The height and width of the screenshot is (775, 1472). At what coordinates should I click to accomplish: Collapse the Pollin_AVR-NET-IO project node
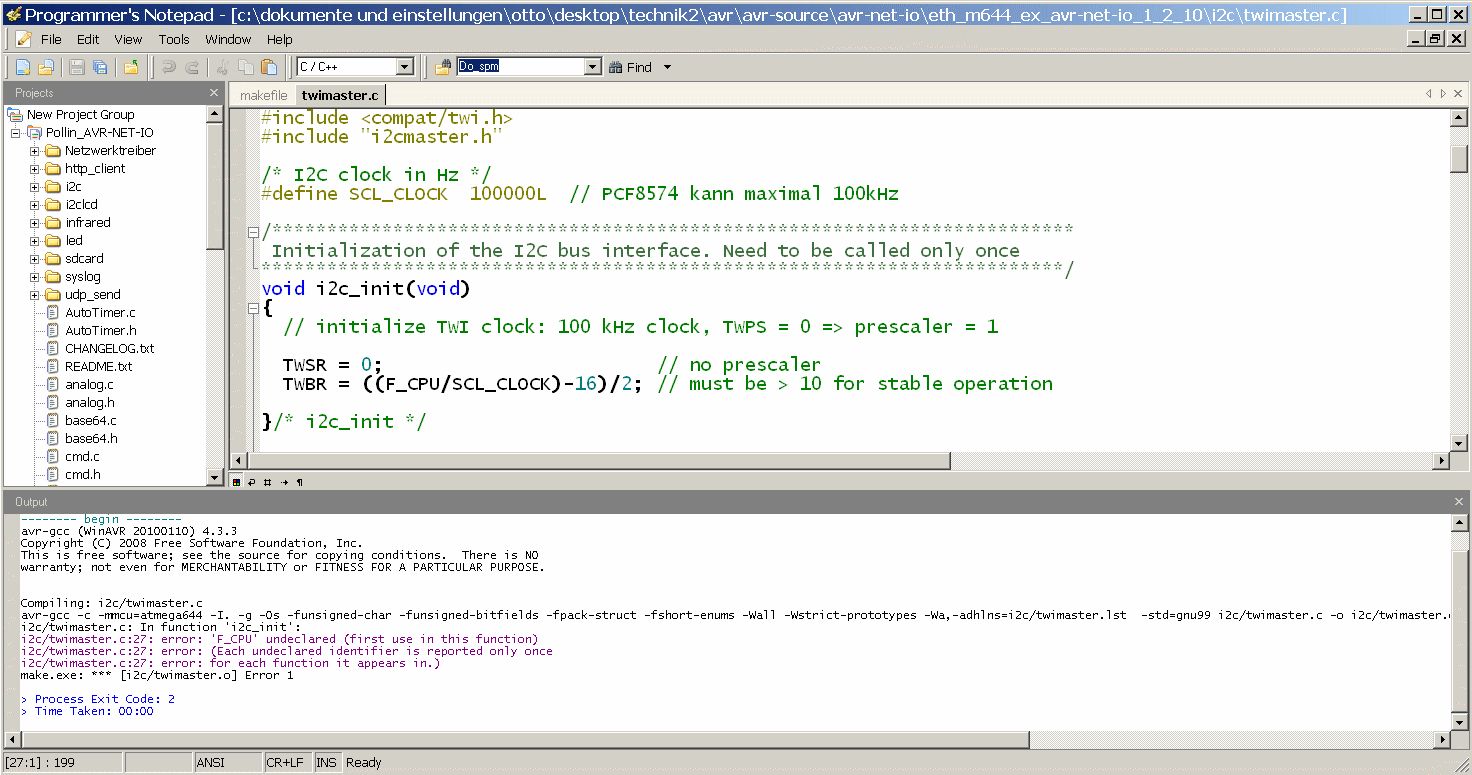pyautogui.click(x=16, y=133)
